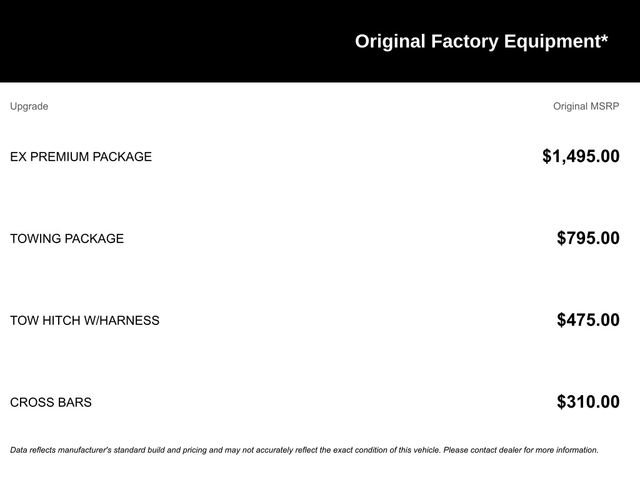Select the Upgrade column header

pyautogui.click(x=29, y=106)
